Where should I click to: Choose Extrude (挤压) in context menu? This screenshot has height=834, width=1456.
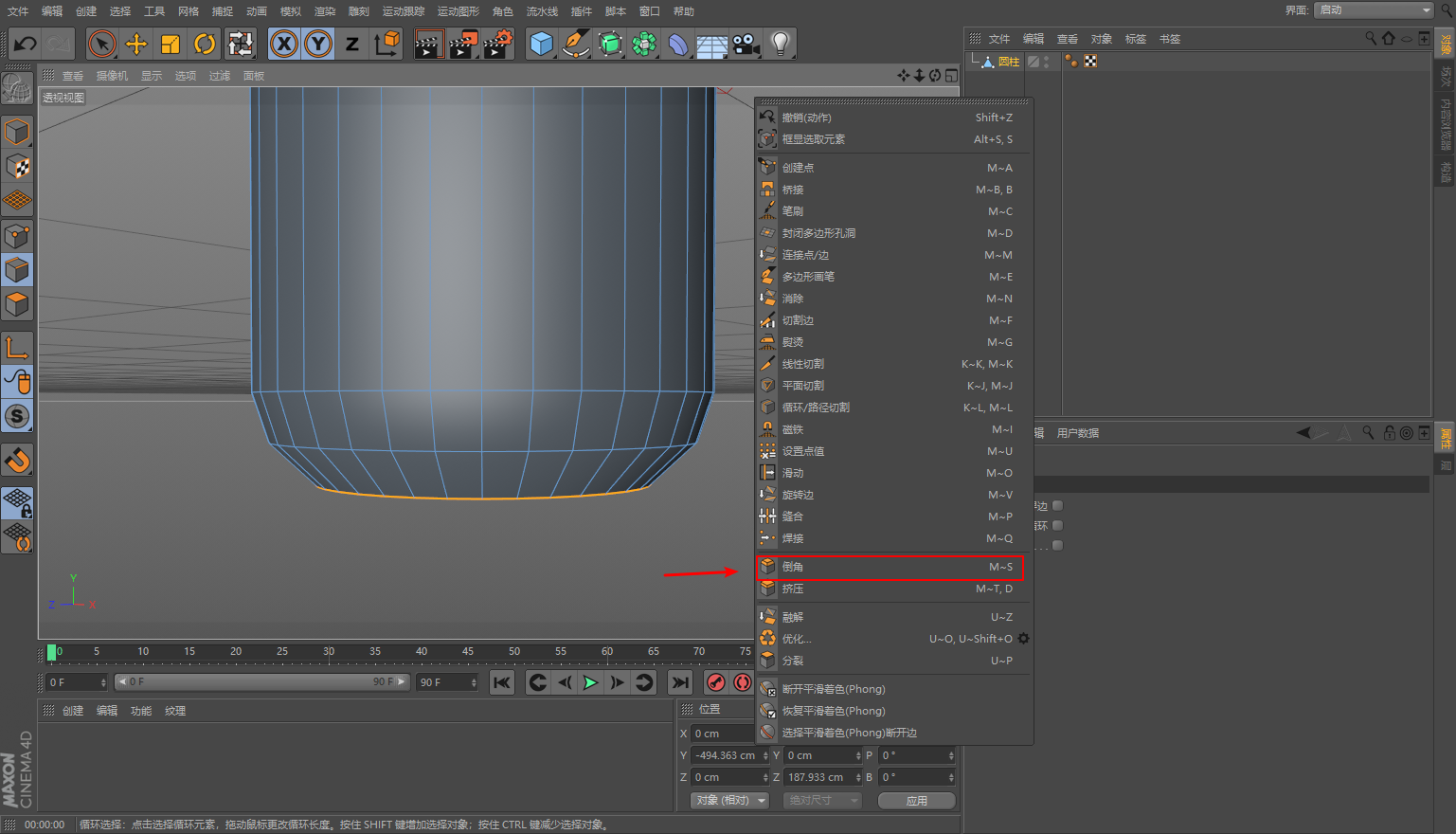click(890, 589)
